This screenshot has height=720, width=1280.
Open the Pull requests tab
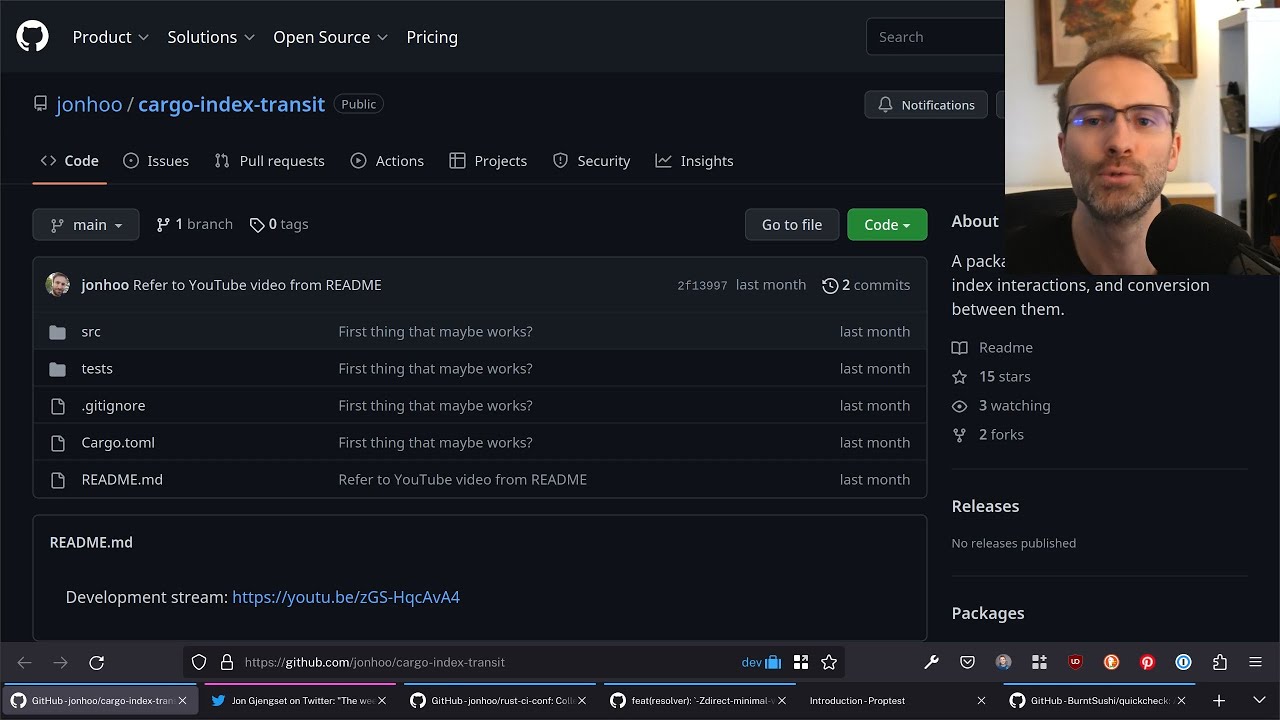point(269,161)
